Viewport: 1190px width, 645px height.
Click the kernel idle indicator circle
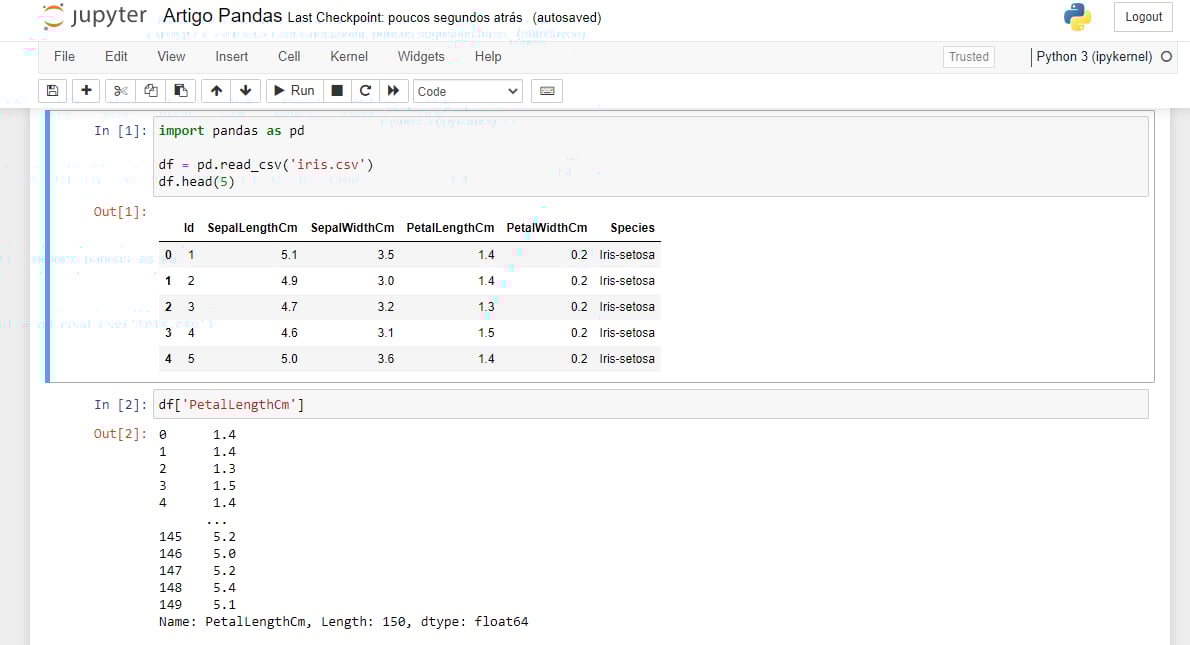tap(1166, 56)
